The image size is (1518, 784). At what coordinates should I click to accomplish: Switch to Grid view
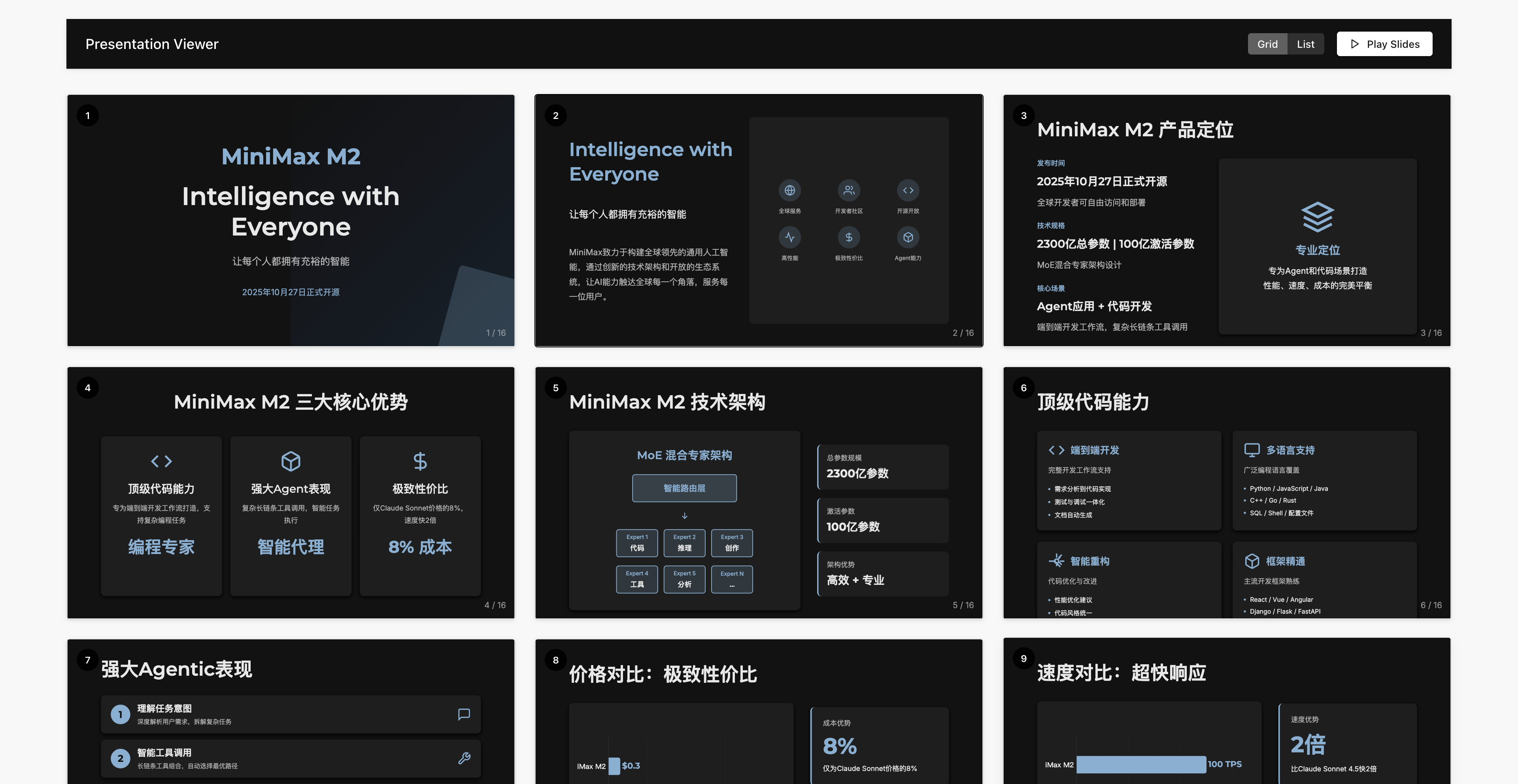1267,44
